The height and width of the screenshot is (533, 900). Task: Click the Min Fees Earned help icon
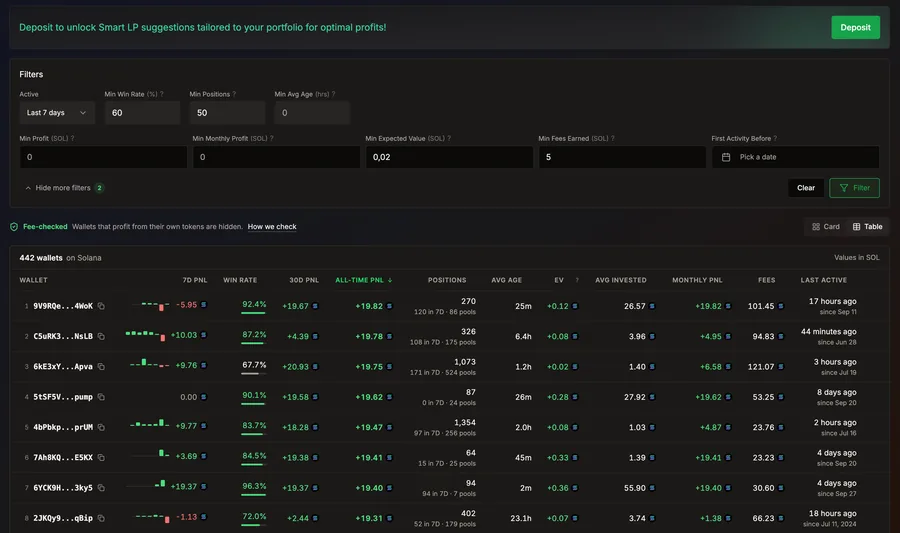(x=613, y=138)
